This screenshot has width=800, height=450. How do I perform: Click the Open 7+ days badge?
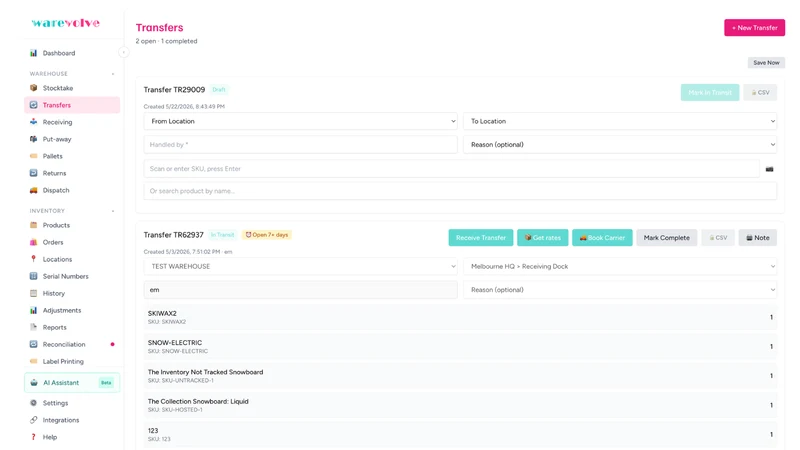(x=267, y=235)
